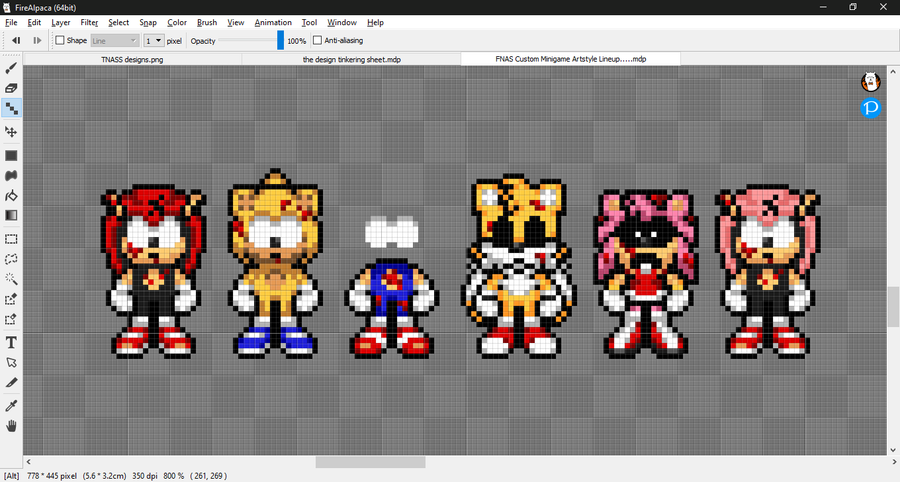900x482 pixels.
Task: Open the Animation menu
Action: 273,22
